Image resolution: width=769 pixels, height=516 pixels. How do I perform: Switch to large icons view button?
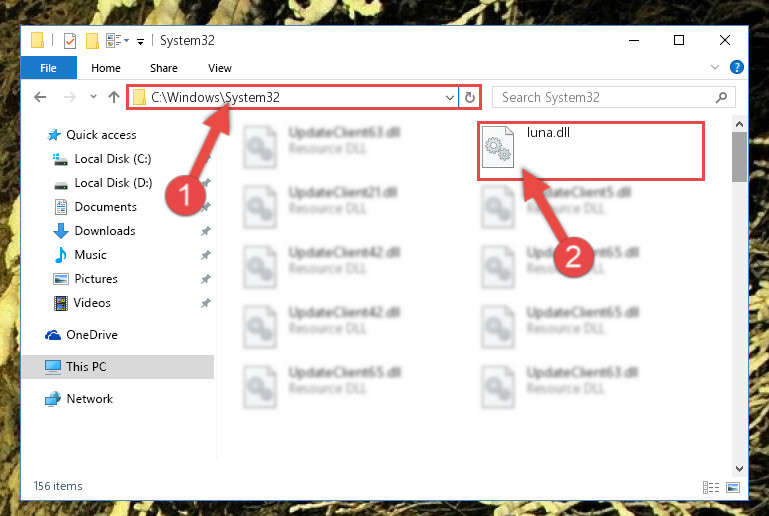[733, 487]
